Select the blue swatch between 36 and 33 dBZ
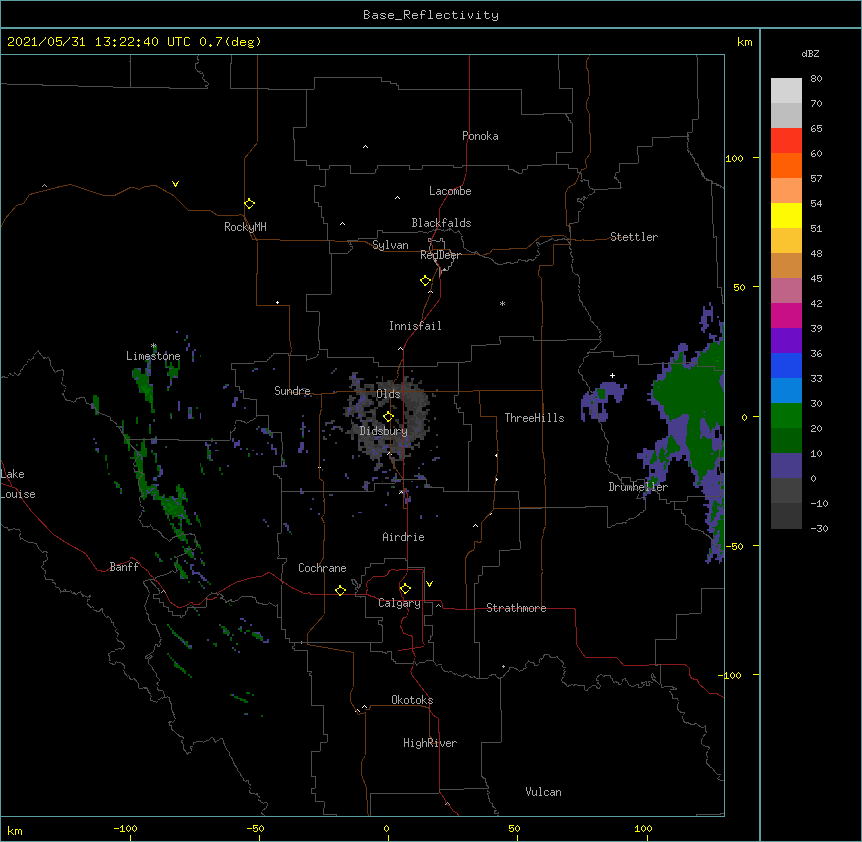The height and width of the screenshot is (842, 862). tap(786, 365)
